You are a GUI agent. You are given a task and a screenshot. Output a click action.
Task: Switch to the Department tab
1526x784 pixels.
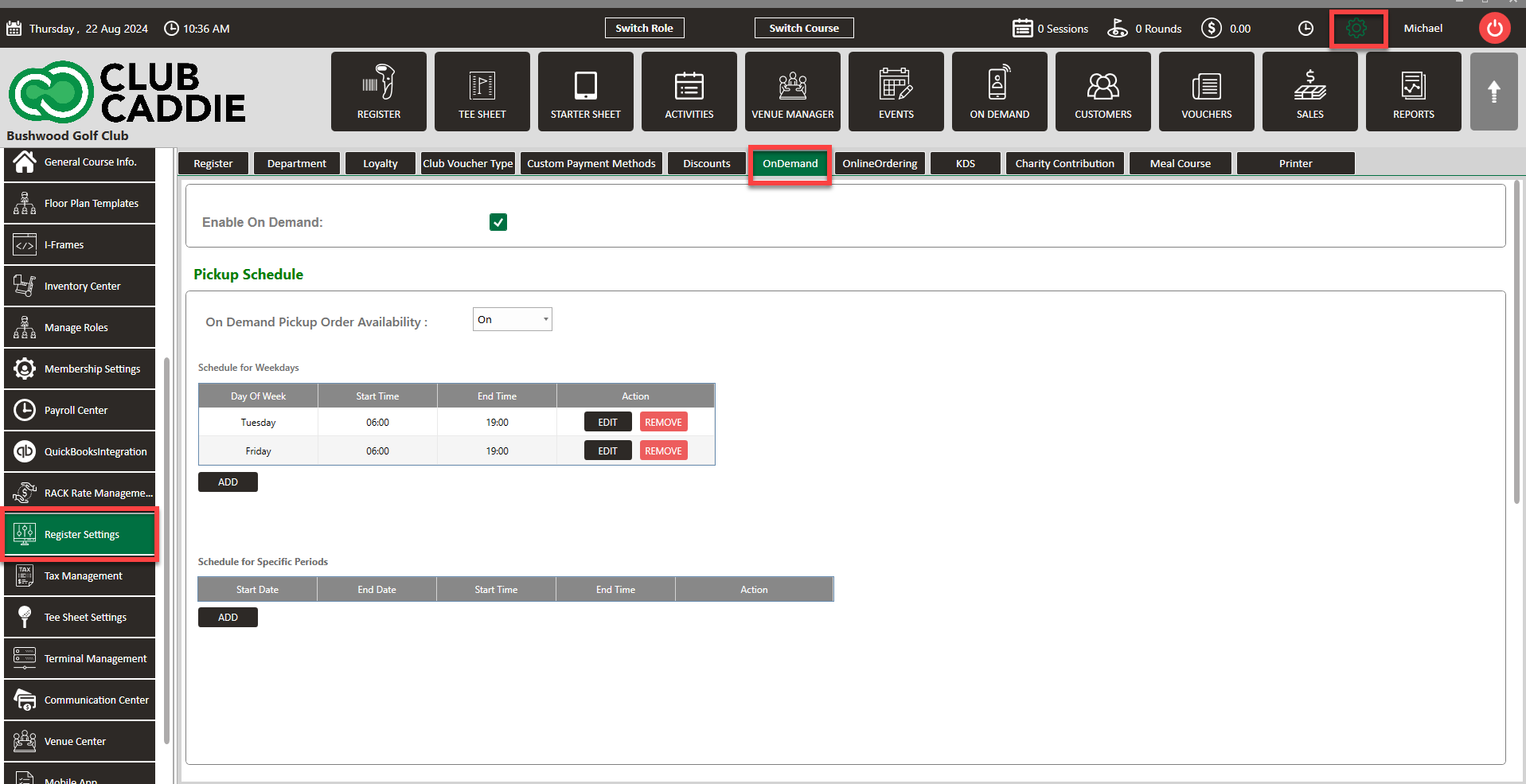pos(297,163)
